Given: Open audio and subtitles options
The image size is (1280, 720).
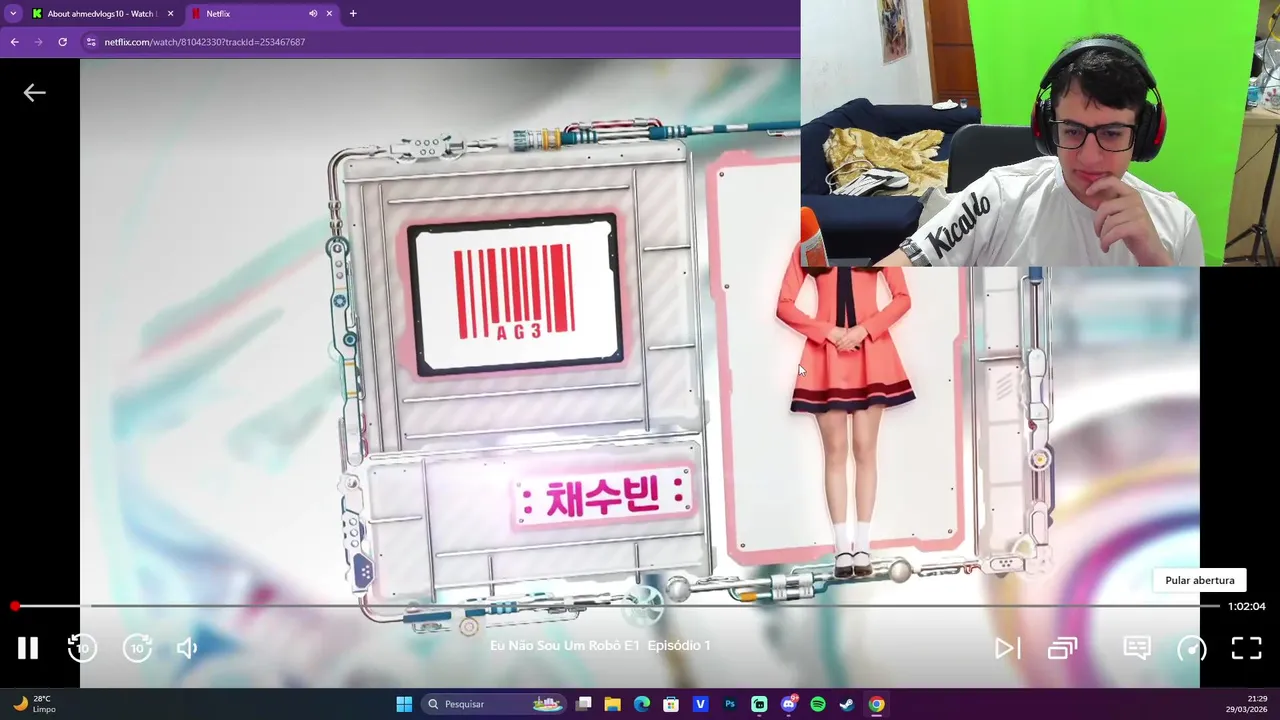Looking at the screenshot, I should pyautogui.click(x=1137, y=648).
